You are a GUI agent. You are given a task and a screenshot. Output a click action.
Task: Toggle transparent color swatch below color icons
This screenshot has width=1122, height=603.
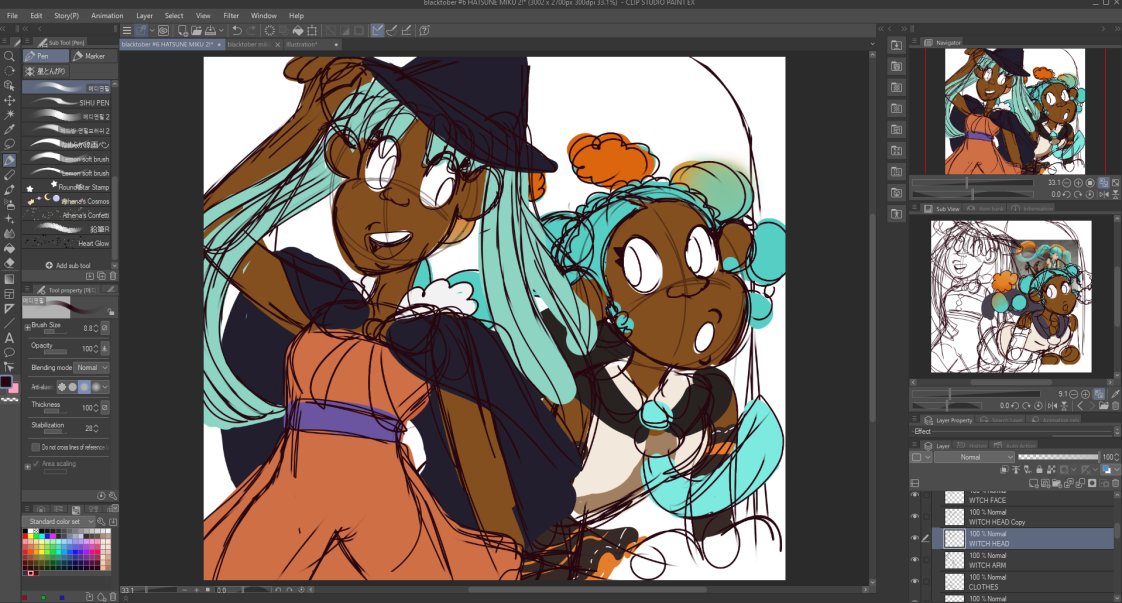9,401
